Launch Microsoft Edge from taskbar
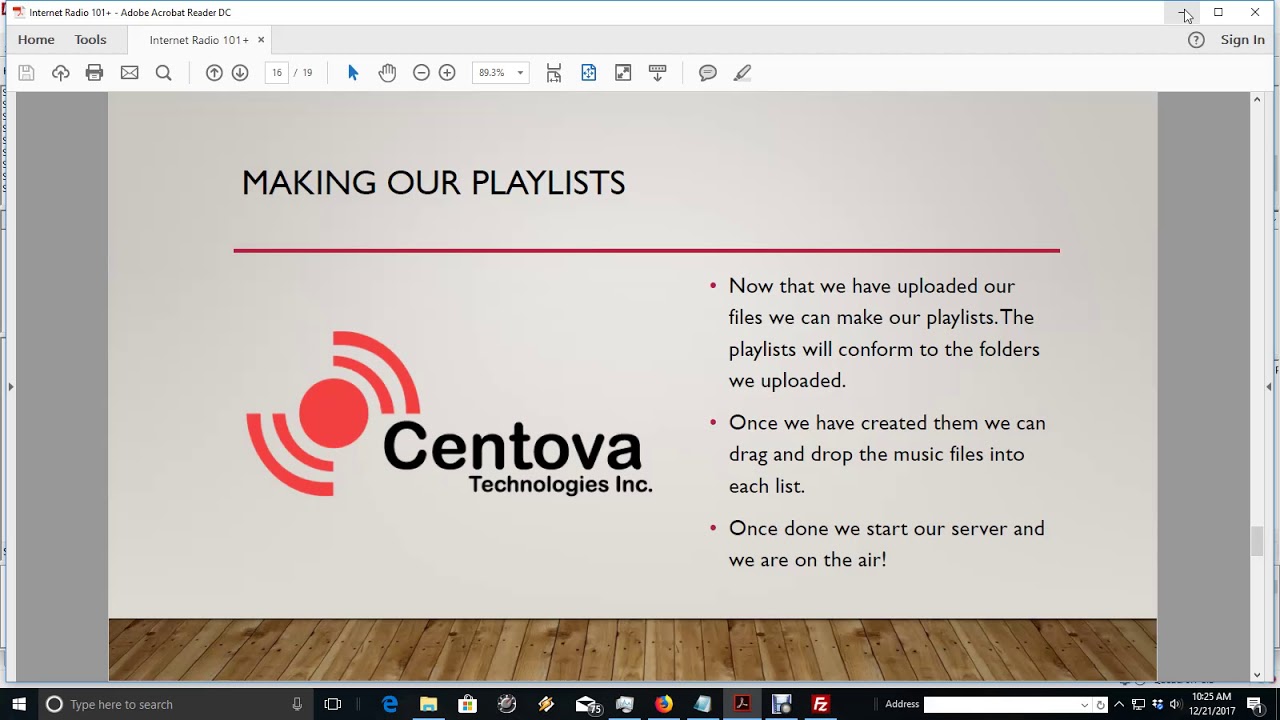 pos(390,704)
